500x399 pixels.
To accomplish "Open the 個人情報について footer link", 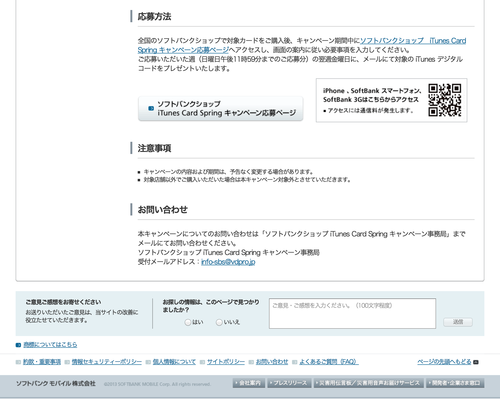I will [x=174, y=362].
